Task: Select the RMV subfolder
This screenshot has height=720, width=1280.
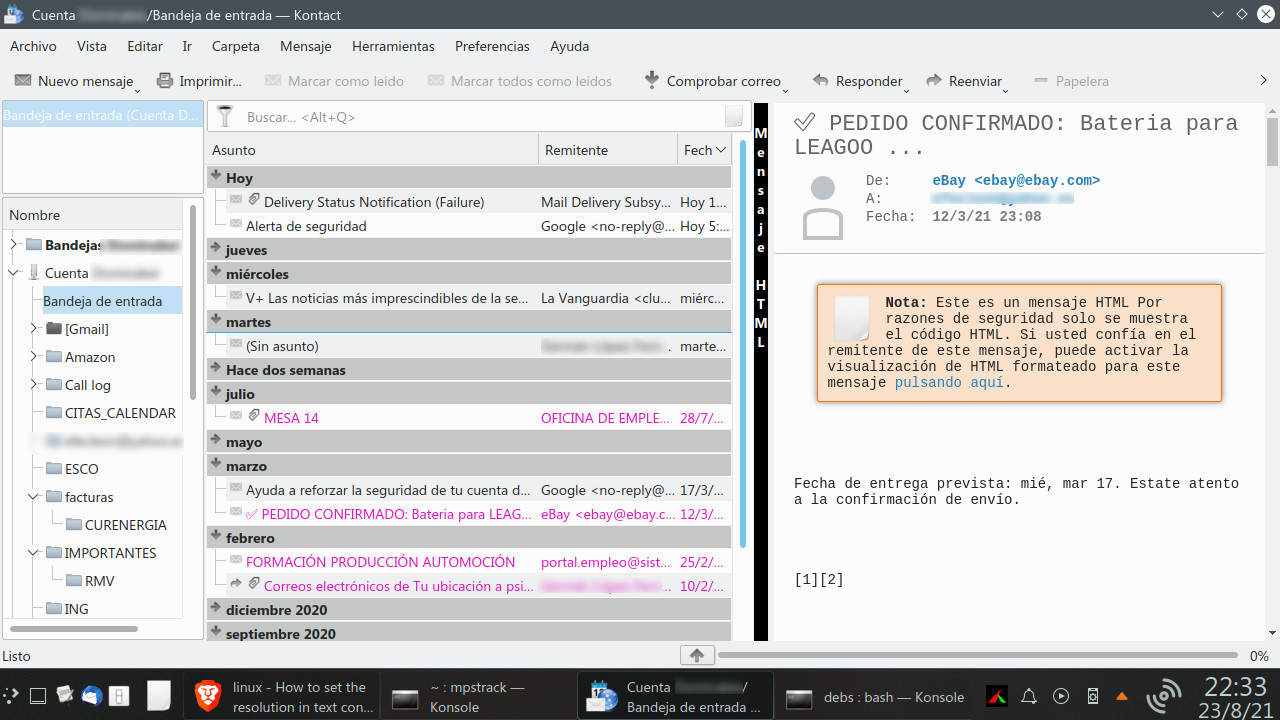Action: point(90,581)
